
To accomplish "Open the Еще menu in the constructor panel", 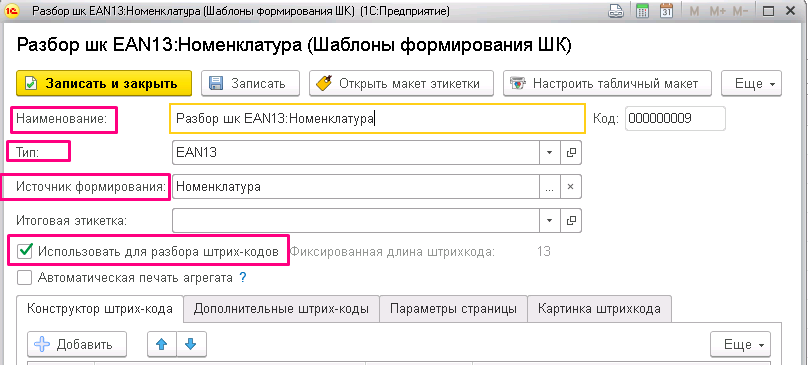I will tap(740, 344).
